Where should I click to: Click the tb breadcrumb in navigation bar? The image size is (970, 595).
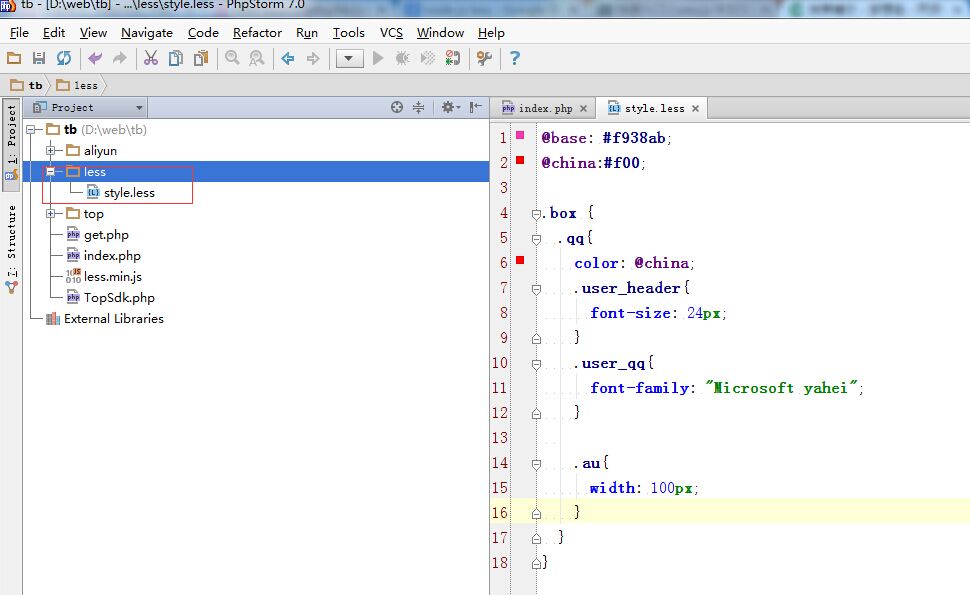click(x=27, y=85)
